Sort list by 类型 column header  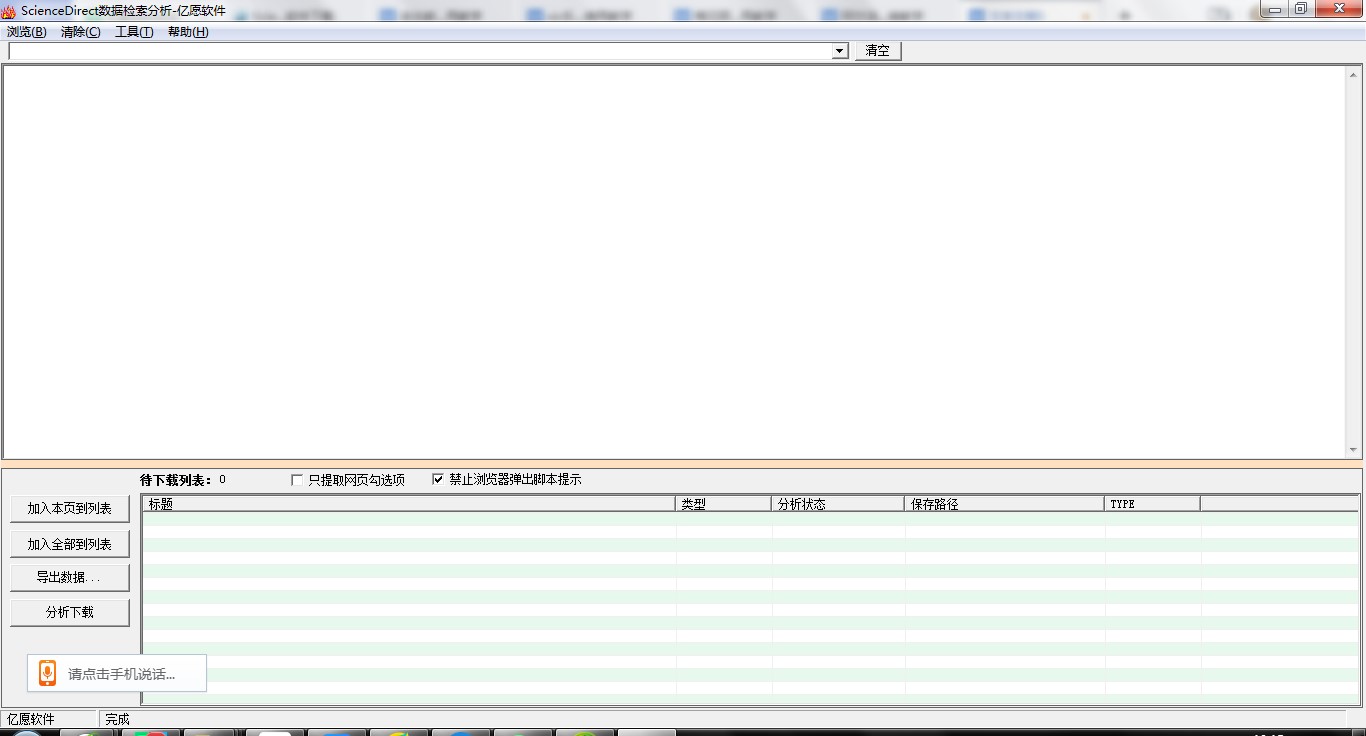pyautogui.click(x=723, y=504)
